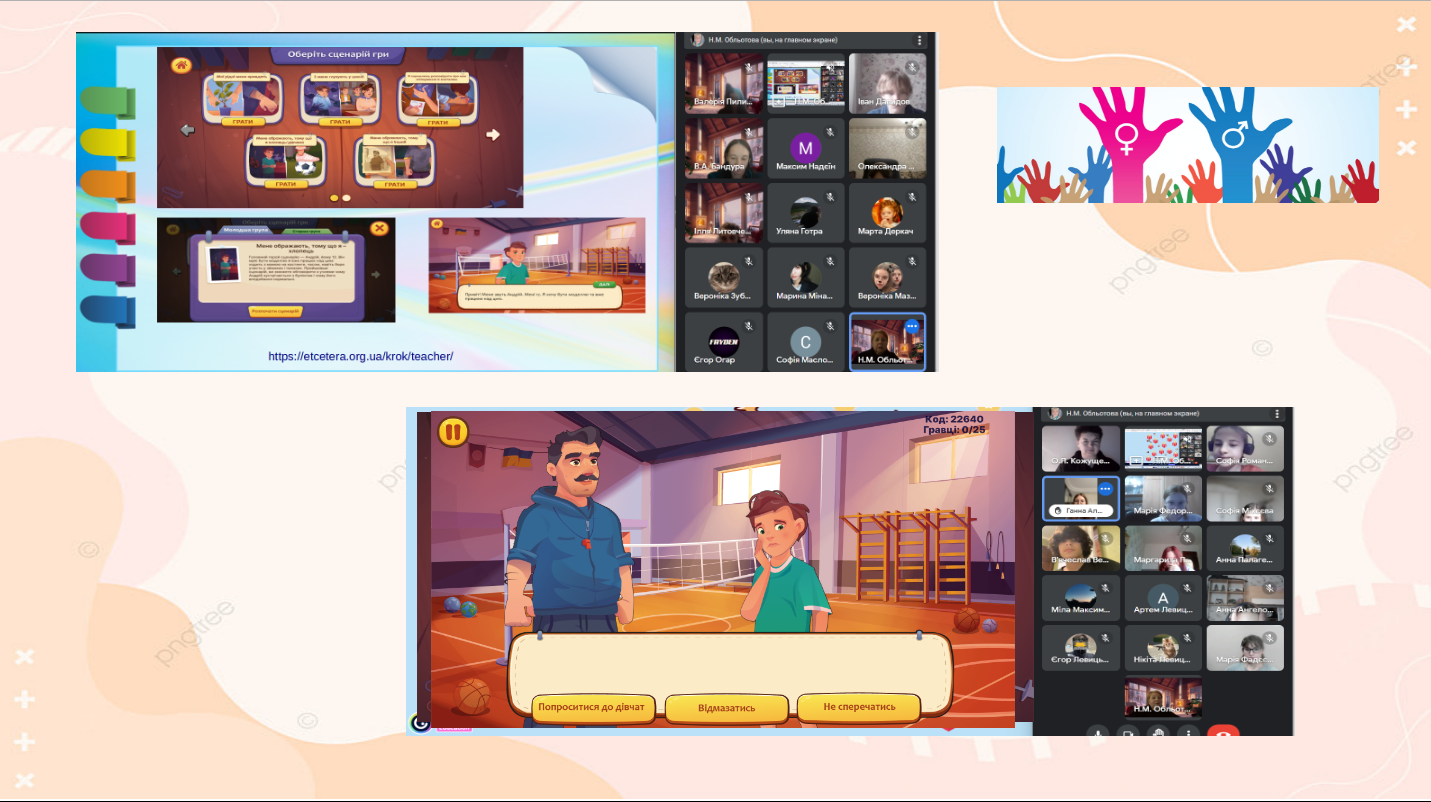1431x802 pixels.
Task: Click the muted mic icon on Софія Роман... tile
Action: point(1269,439)
